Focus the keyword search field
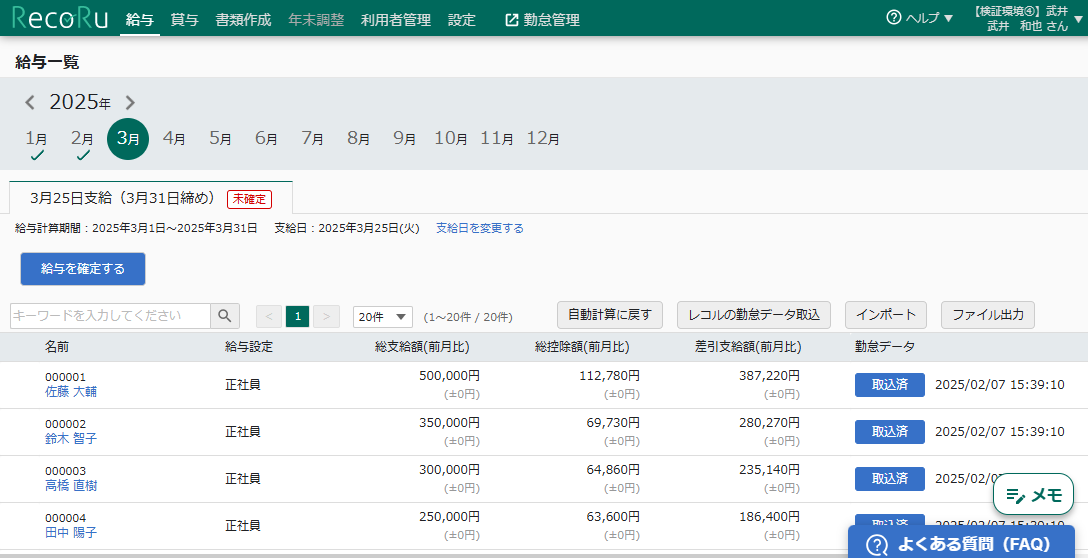This screenshot has height=558, width=1088. (x=110, y=316)
